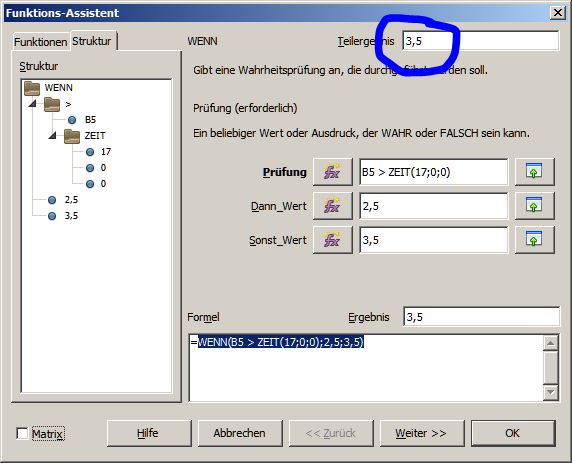Viewport: 572px width, 463px height.
Task: Shrink dialog using Prüfung select icon
Action: pyautogui.click(x=534, y=172)
